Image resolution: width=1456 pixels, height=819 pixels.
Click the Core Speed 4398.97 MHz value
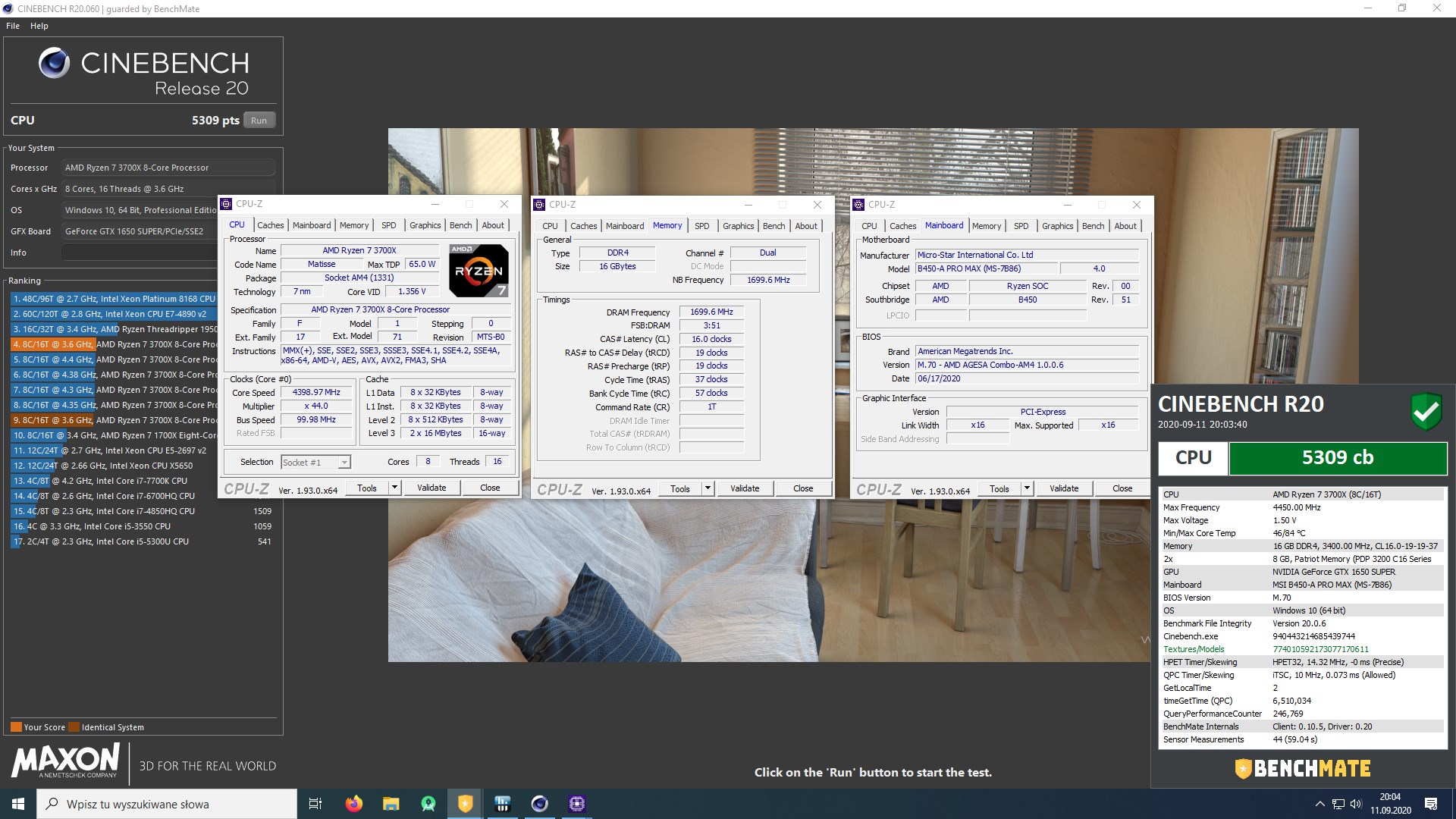[317, 393]
